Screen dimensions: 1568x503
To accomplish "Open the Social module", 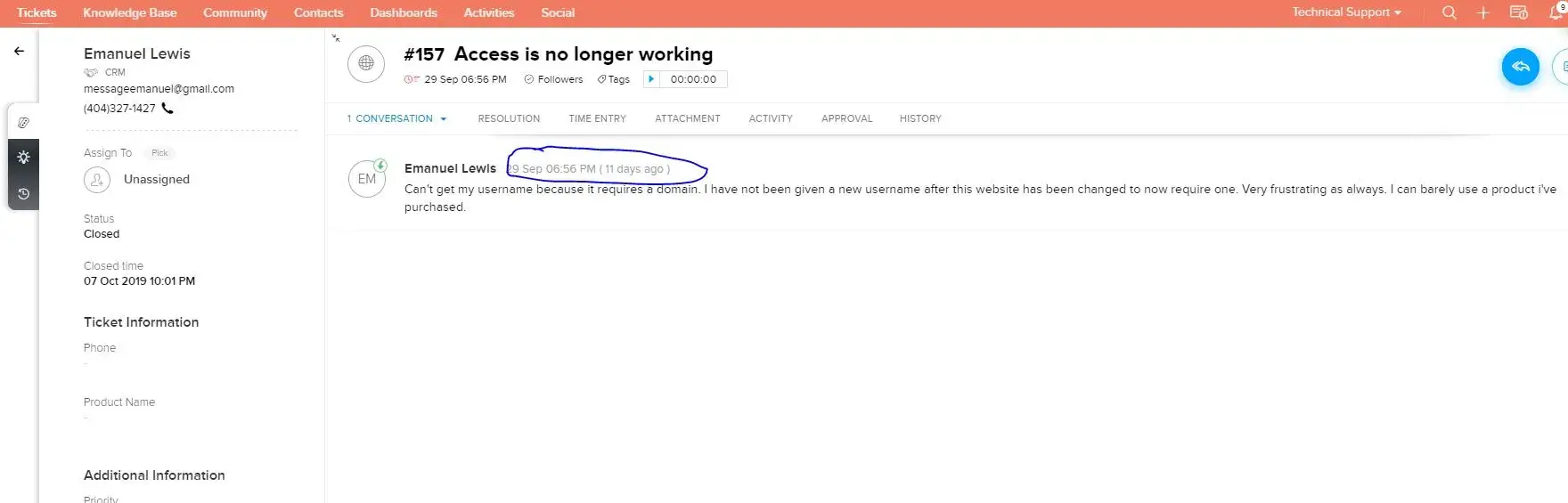I will pyautogui.click(x=558, y=12).
